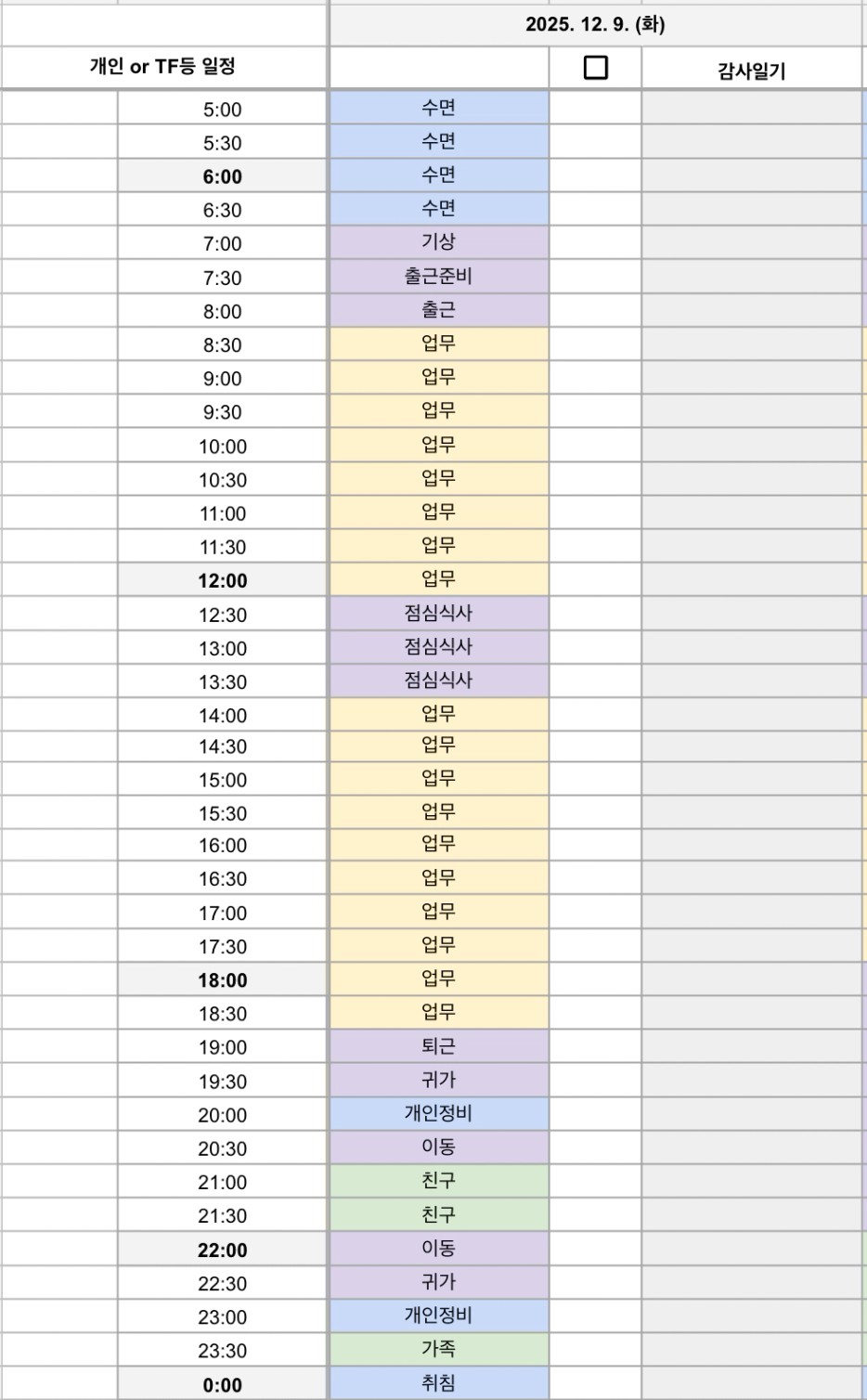Click the 퇴근 cell at 19:00
Viewport: 867px width, 1400px height.
click(438, 1046)
